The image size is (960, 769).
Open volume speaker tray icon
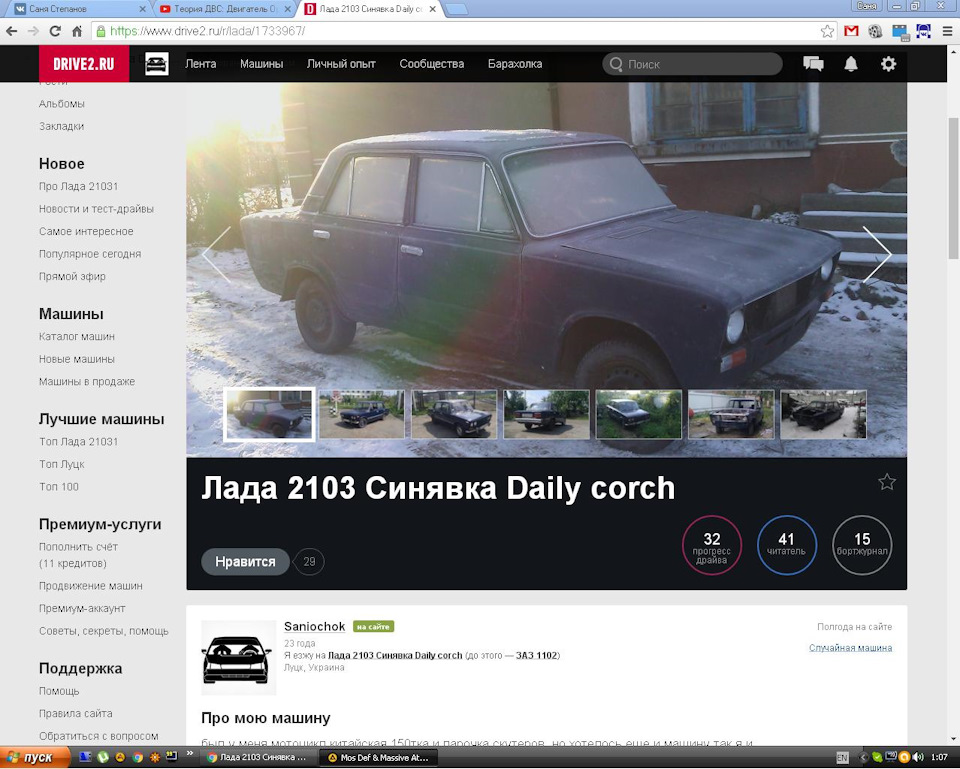[918, 757]
